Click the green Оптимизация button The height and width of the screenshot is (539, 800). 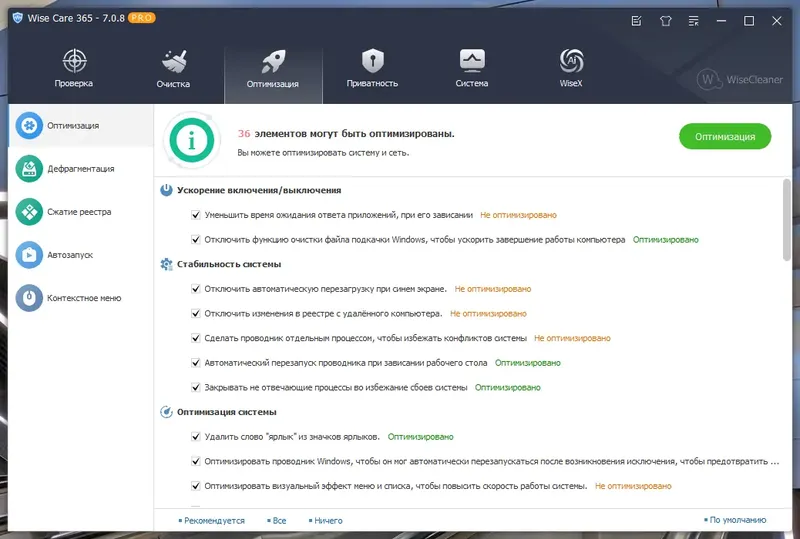(x=725, y=137)
